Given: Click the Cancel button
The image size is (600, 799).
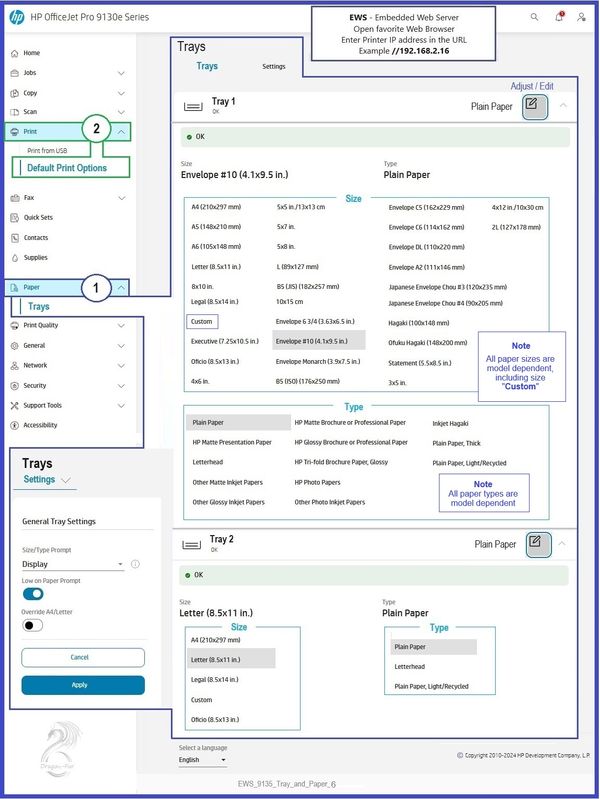Looking at the screenshot, I should pyautogui.click(x=83, y=657).
